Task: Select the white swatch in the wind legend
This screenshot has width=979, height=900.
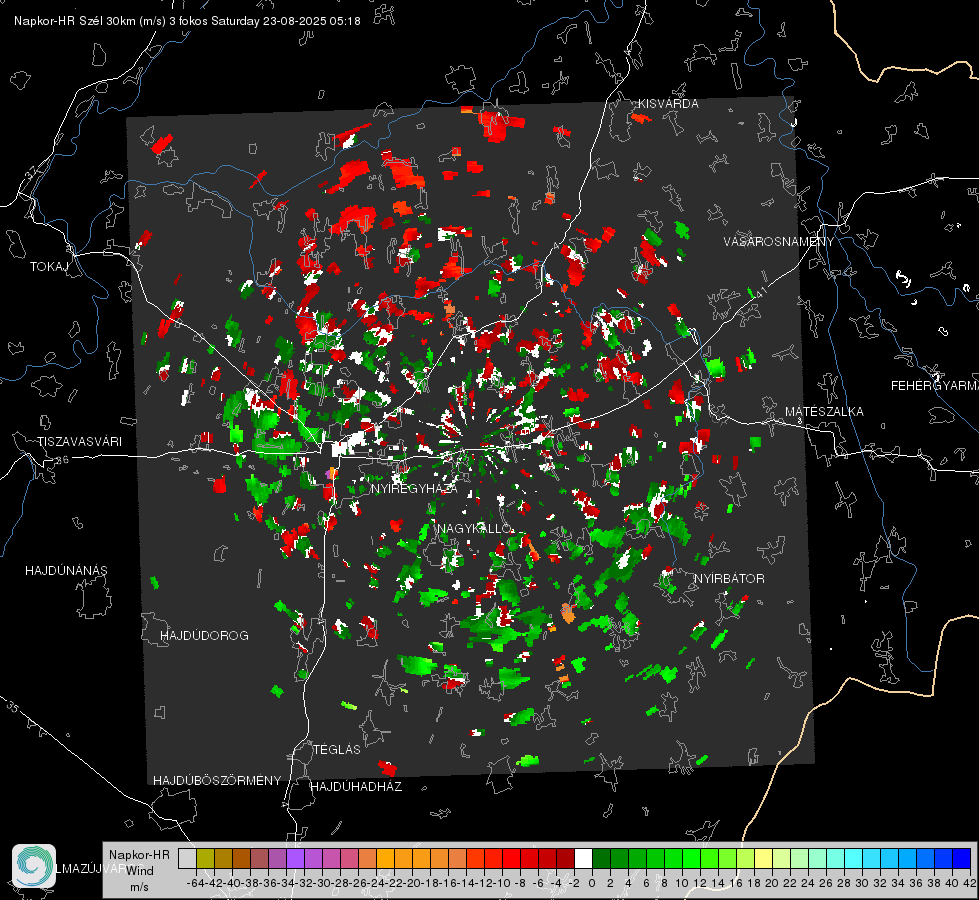Action: pos(583,858)
